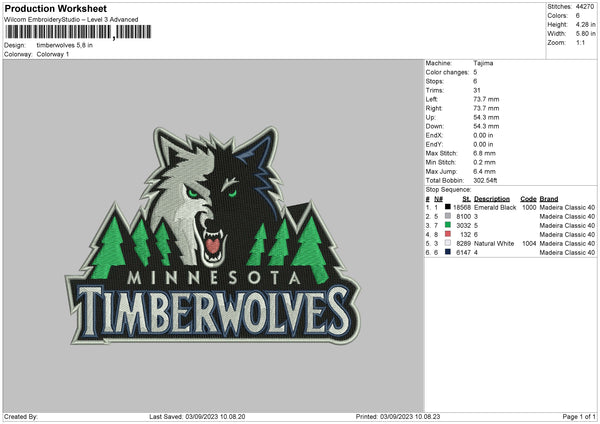Click 'Last Saved: 03/09/2023 10.08.20' text
The height and width of the screenshot is (424, 600).
197,417
